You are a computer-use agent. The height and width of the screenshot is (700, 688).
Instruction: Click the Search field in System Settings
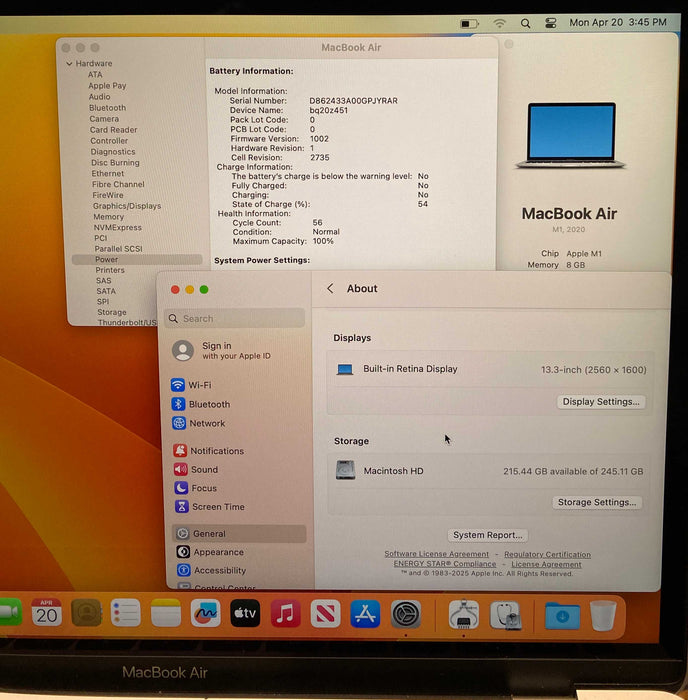pyautogui.click(x=235, y=318)
